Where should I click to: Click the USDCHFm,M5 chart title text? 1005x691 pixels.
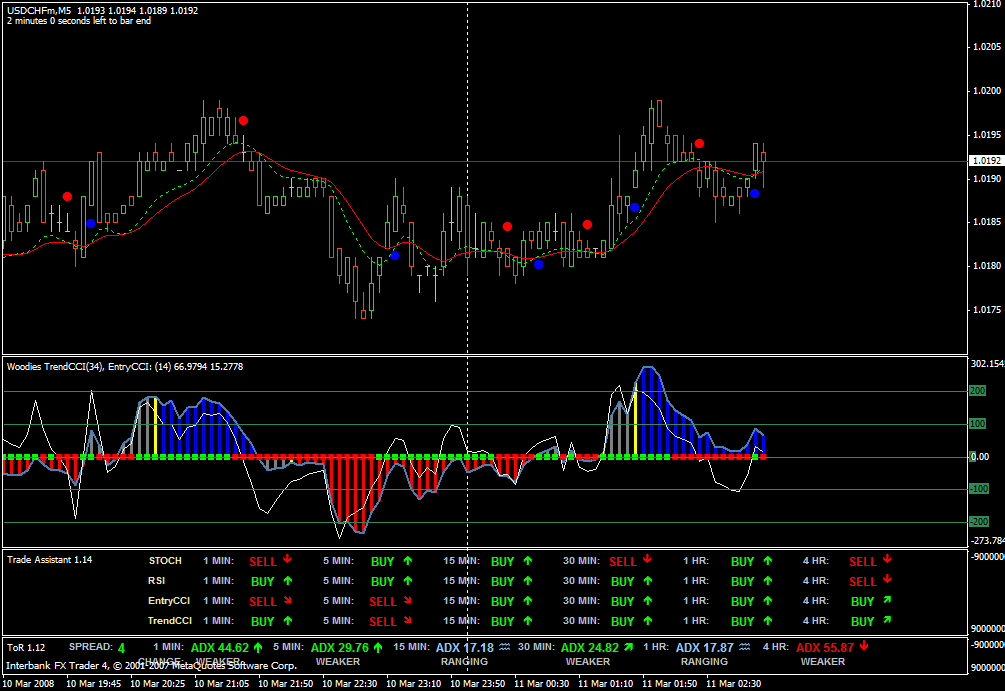pos(39,11)
